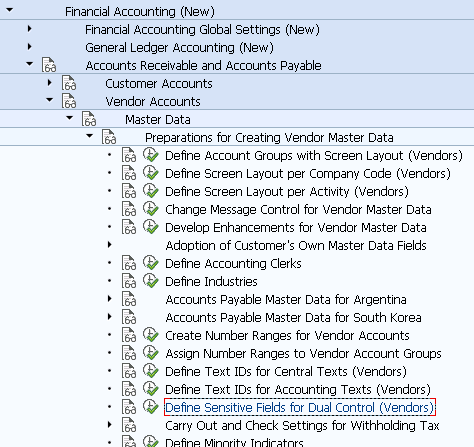Run execute icon for Create Number Ranges
Image resolution: width=474 pixels, height=447 pixels.
pos(151,335)
